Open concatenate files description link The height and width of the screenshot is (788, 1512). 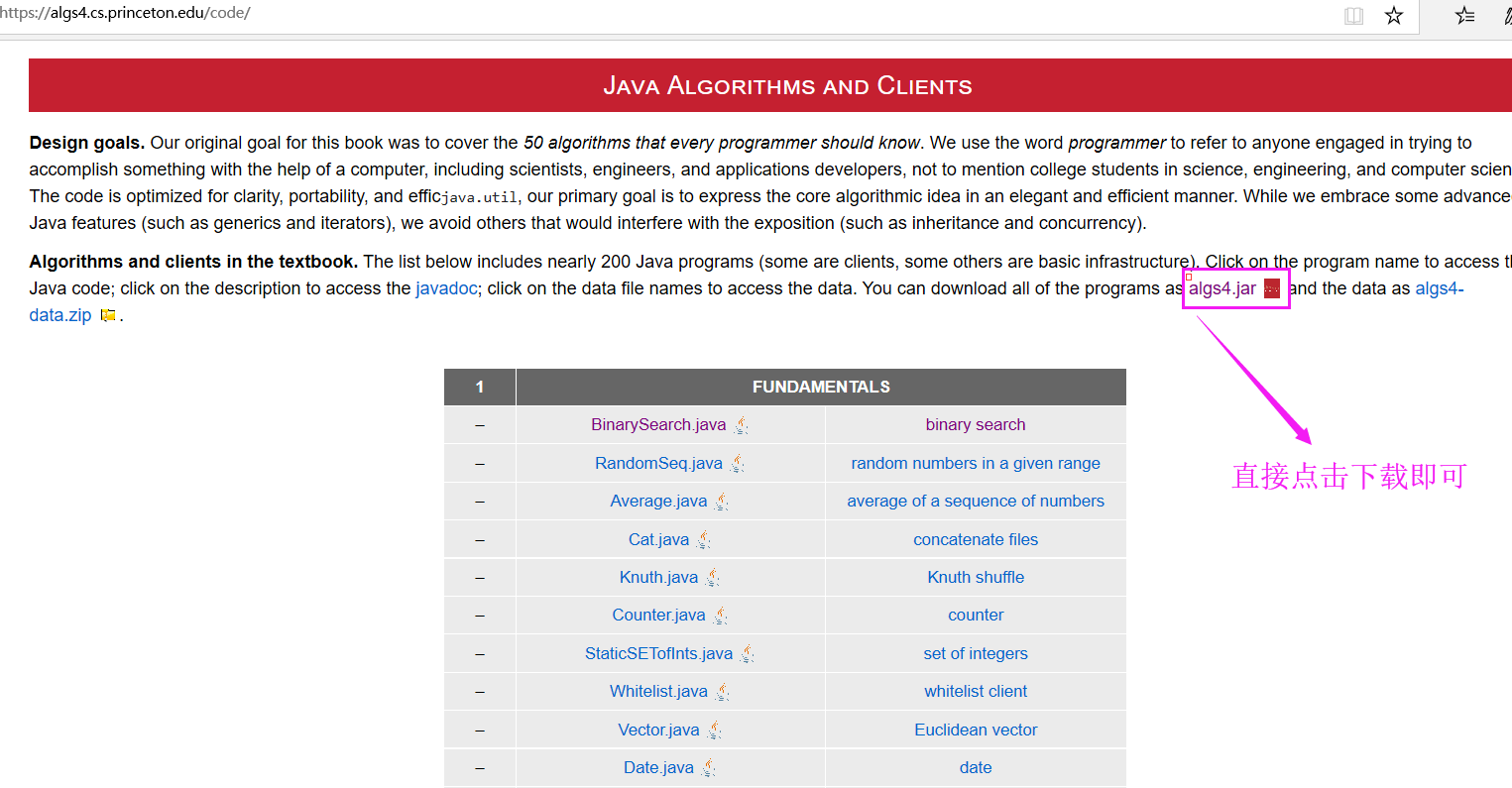976,539
